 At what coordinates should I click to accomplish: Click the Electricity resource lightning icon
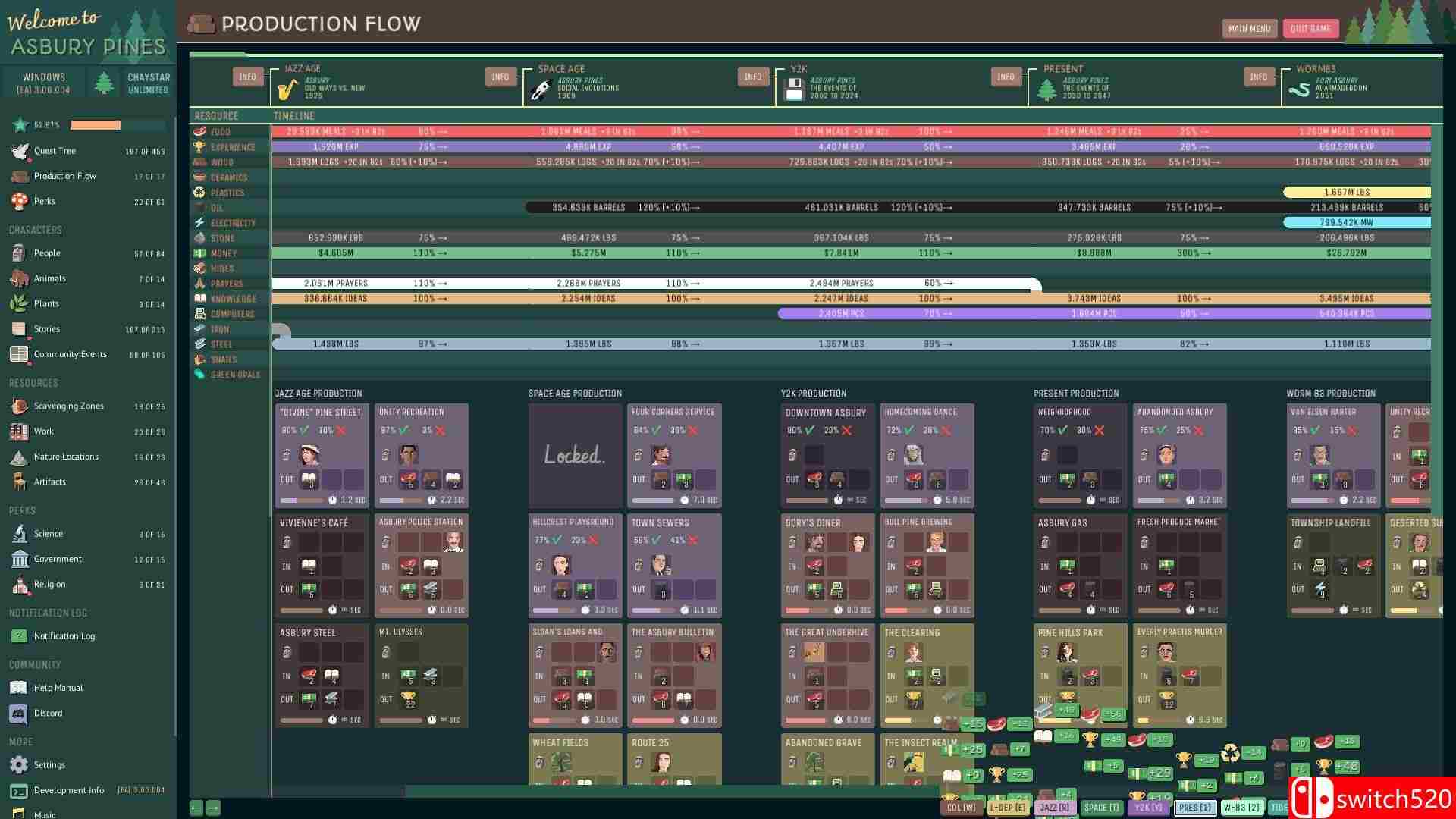[199, 223]
